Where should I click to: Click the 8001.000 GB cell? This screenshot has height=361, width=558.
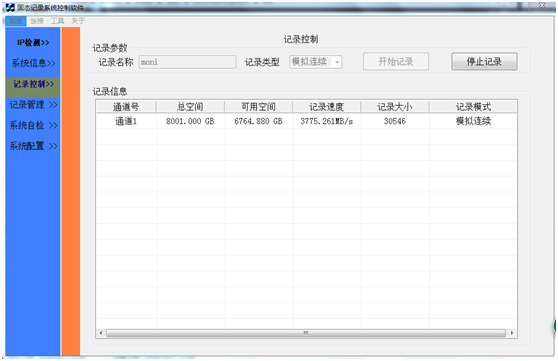[x=190, y=121]
